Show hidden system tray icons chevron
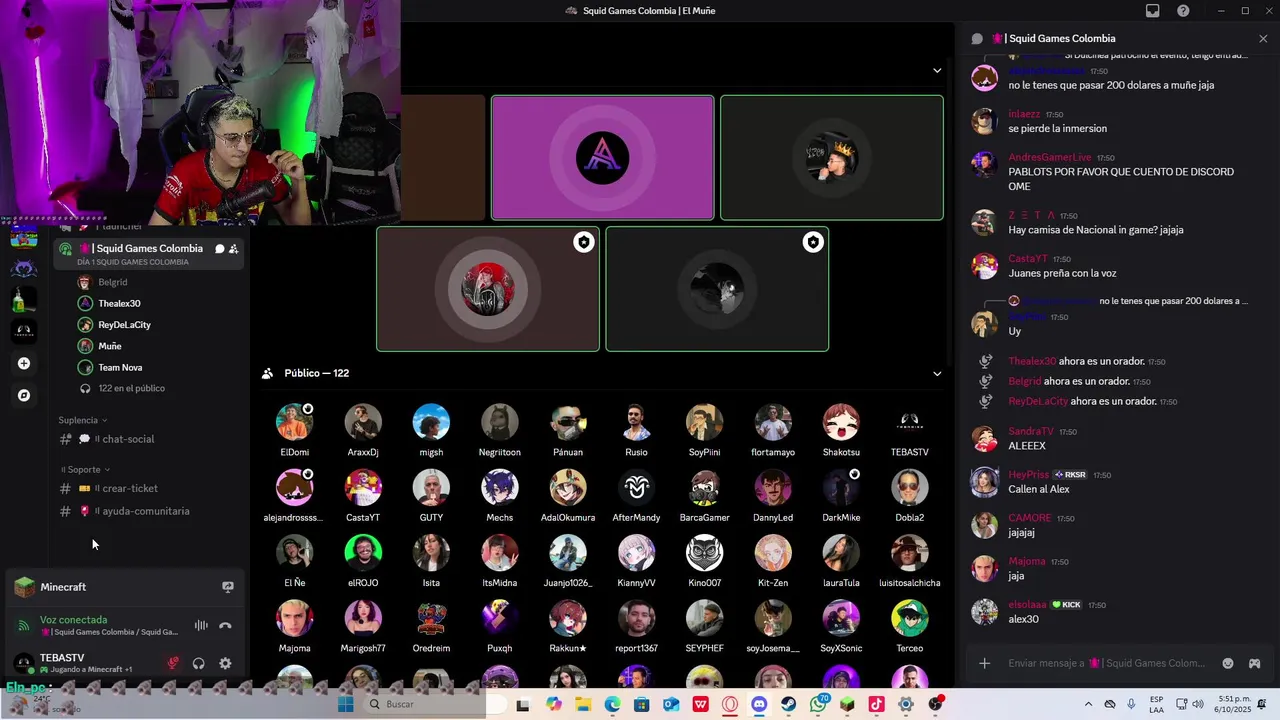The image size is (1280, 720). click(1088, 704)
